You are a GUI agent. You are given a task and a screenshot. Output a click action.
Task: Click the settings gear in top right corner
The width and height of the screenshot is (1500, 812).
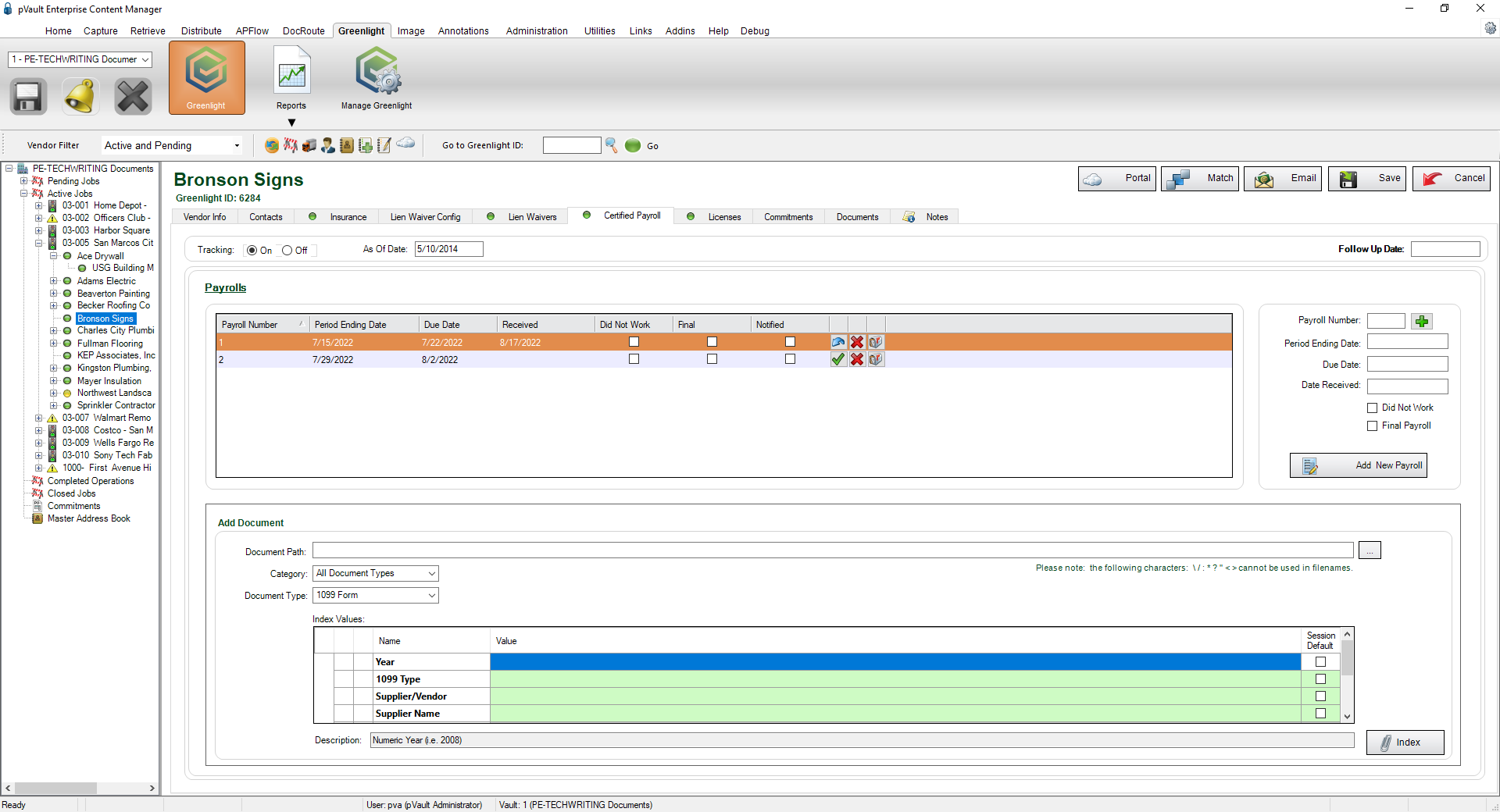[x=1490, y=29]
